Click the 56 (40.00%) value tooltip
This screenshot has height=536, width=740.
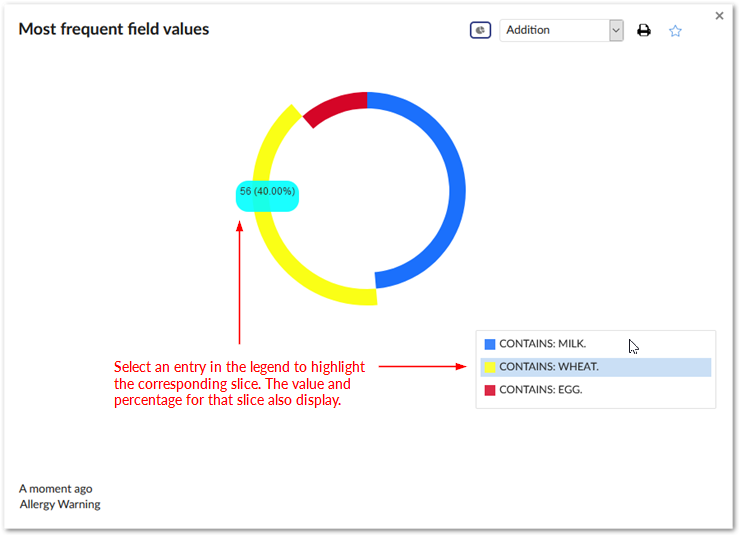267,192
